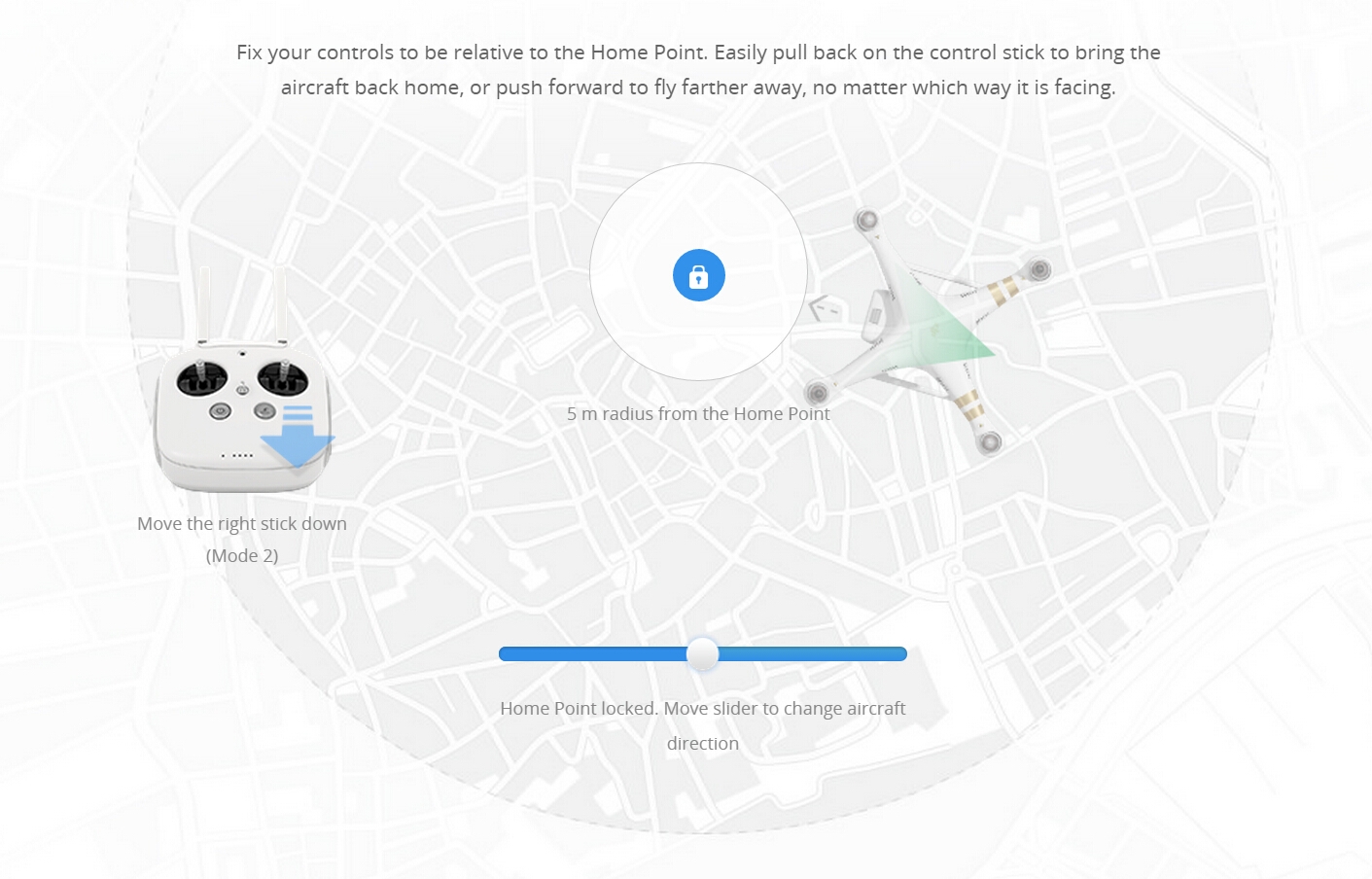Click the blue Home Point lock icon
The width and height of the screenshot is (1372, 879).
tap(698, 275)
